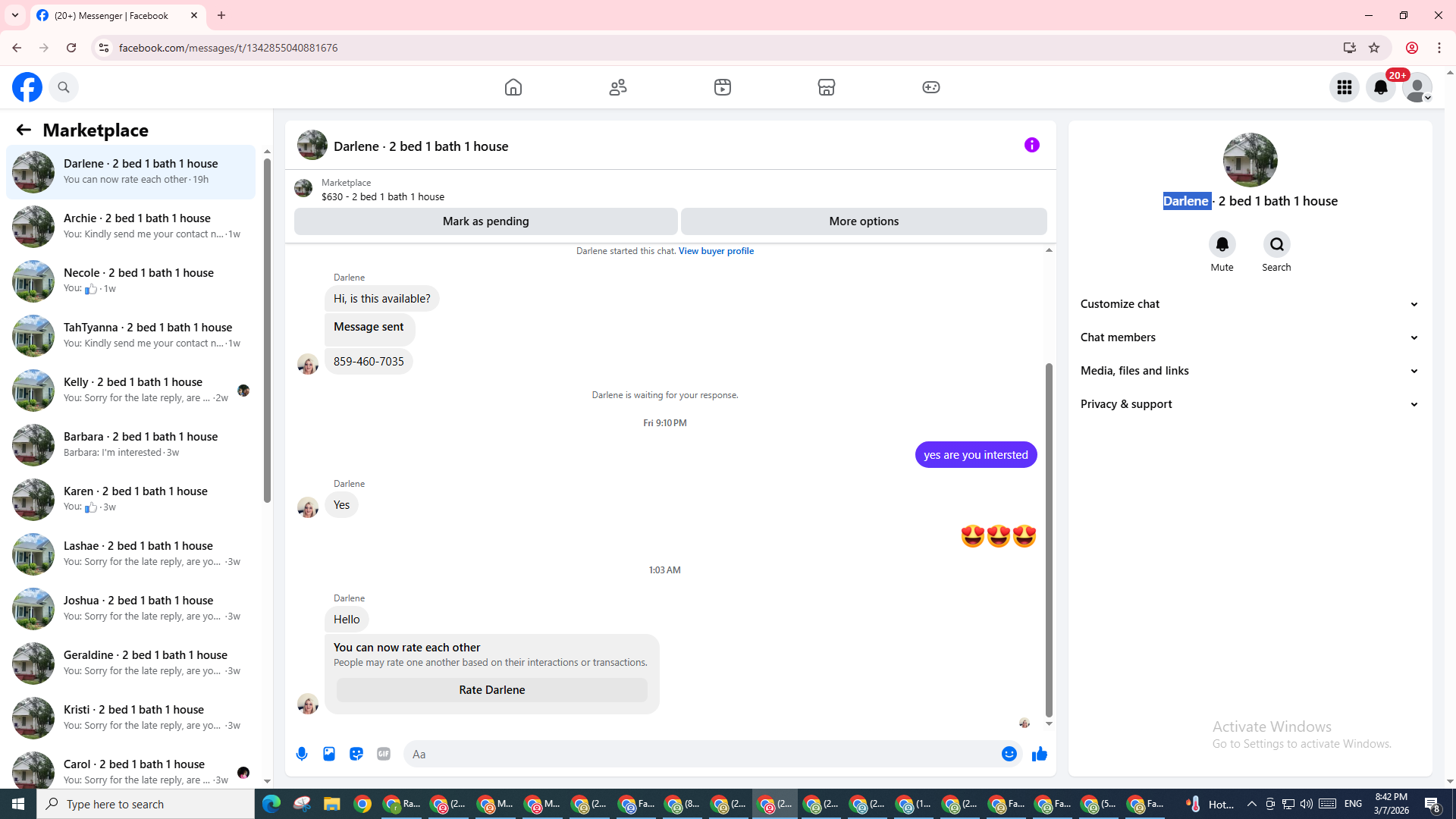Viewport: 1456px width, 819px height.
Task: Open the TahTyanna conversation
Action: coord(130,336)
